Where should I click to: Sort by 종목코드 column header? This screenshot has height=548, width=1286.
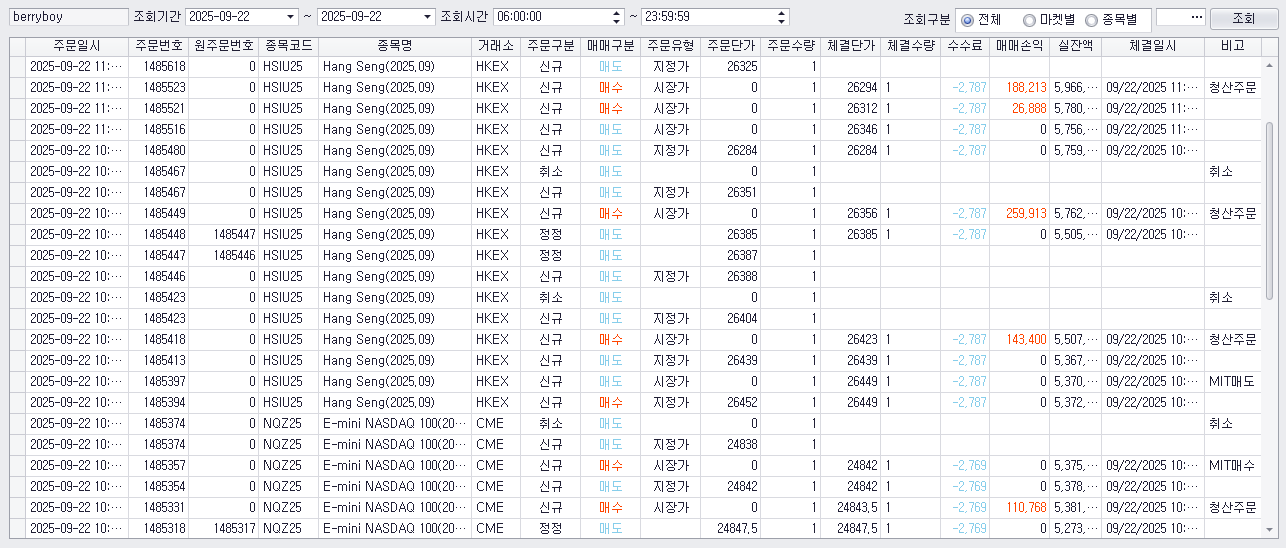tap(289, 46)
